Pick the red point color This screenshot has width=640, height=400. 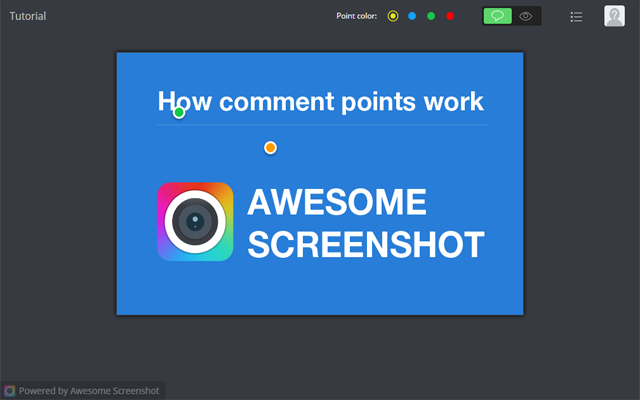pos(450,16)
